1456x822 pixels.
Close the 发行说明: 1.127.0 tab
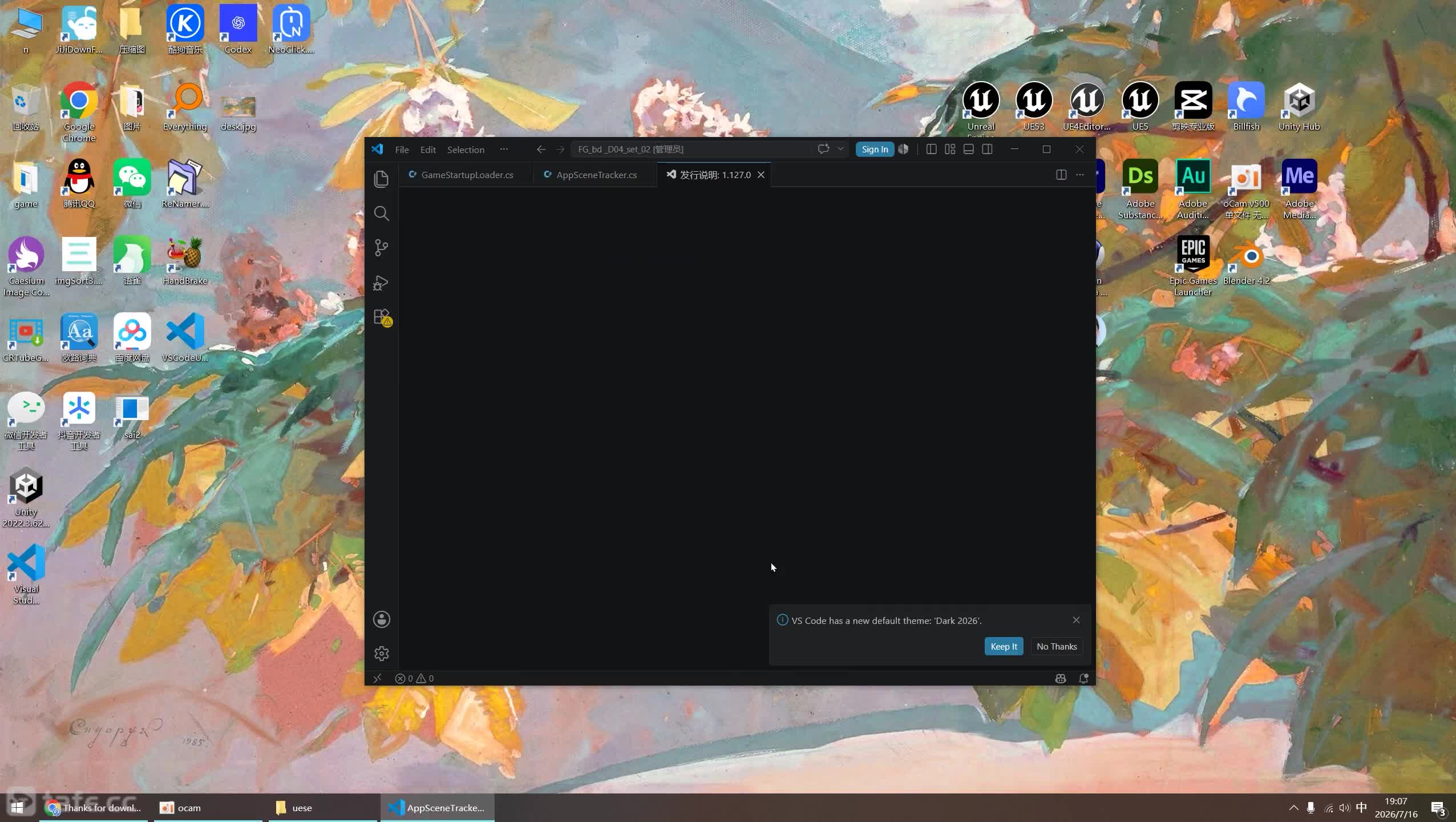(761, 175)
